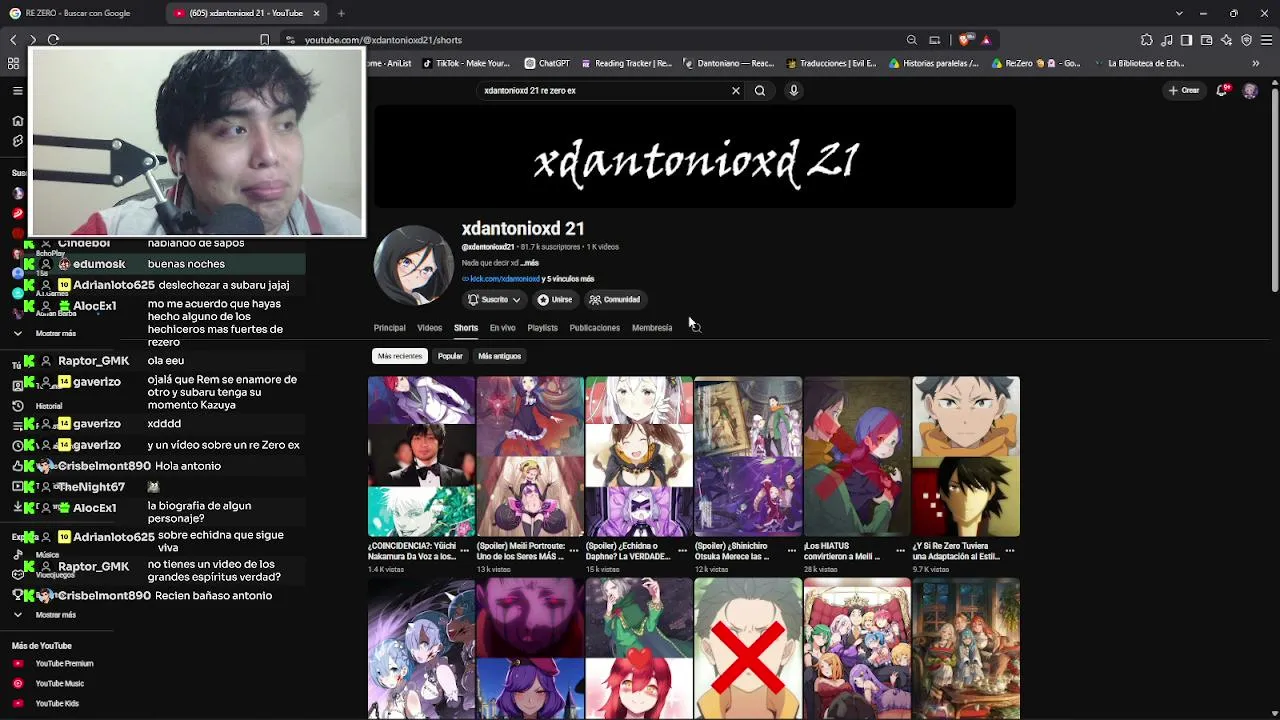Open the Membresía channel tab
The image size is (1280, 720).
pos(652,328)
